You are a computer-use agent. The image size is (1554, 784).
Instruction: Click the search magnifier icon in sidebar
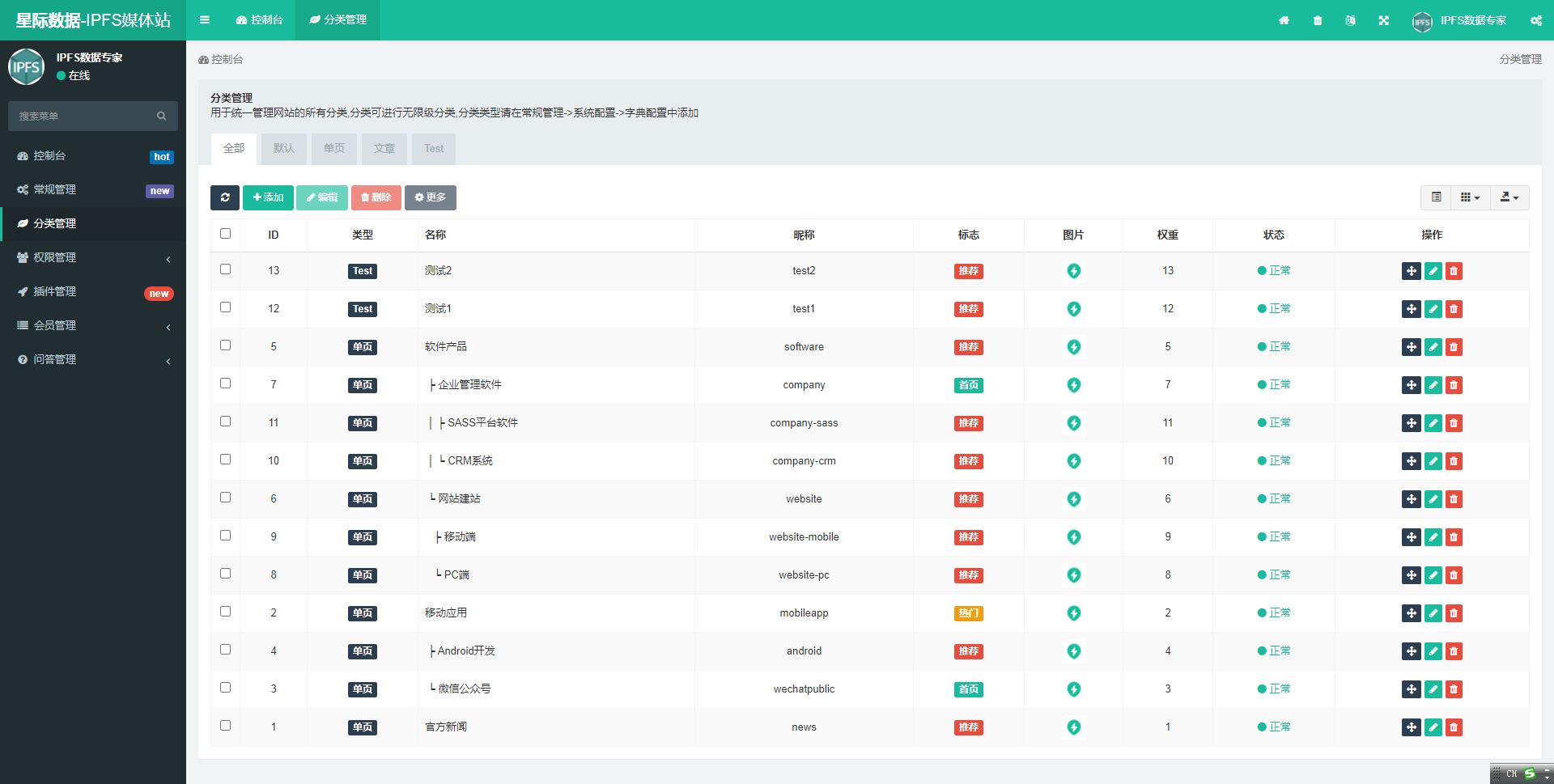pos(161,116)
